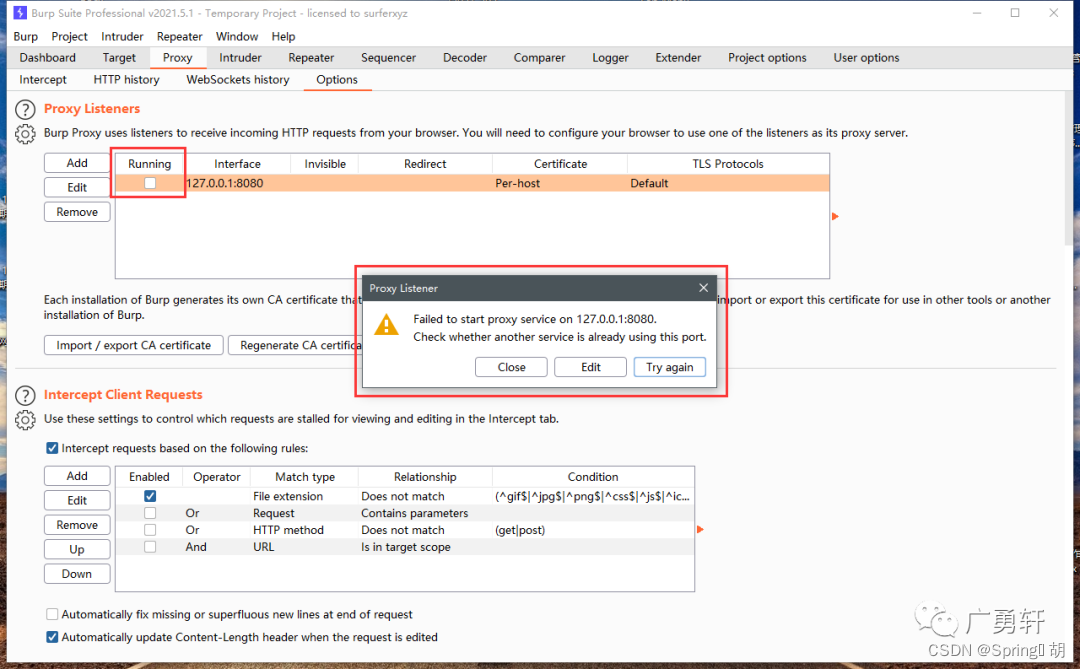1080x669 pixels.
Task: Click the TLS Protocols column header
Action: (728, 164)
